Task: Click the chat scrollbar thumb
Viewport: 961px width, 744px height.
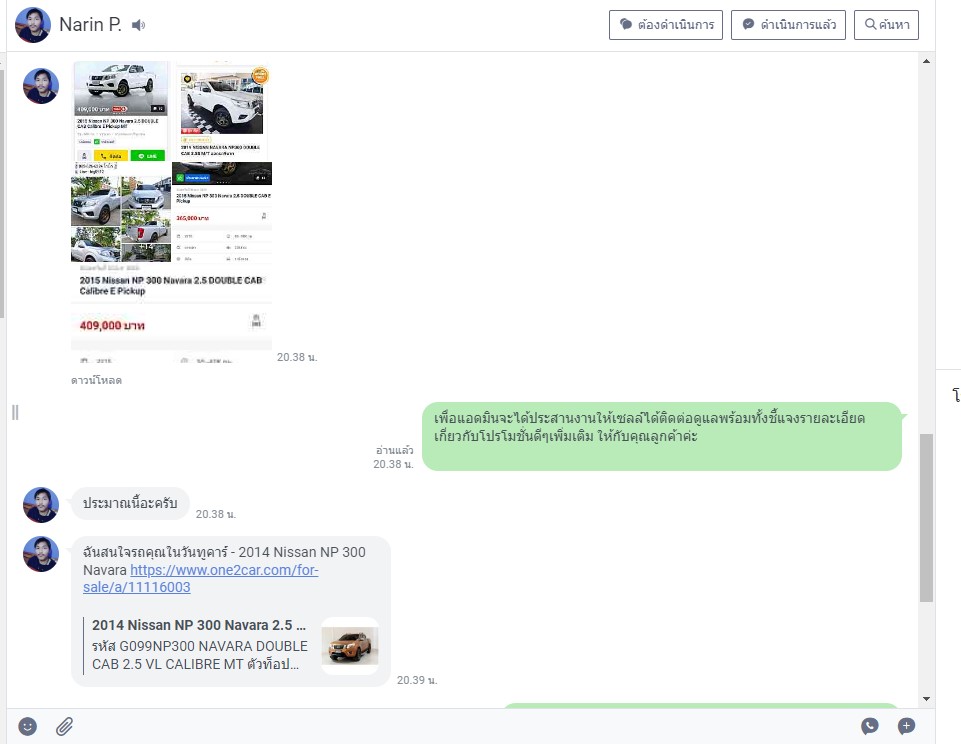Action: (x=926, y=518)
